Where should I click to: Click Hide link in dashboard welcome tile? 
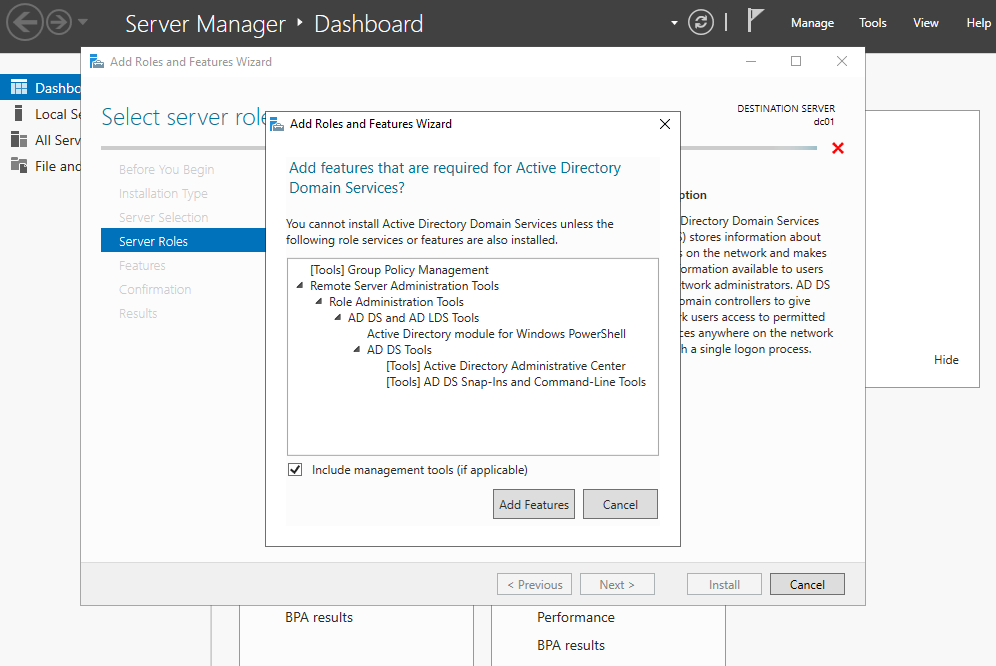[x=946, y=360]
